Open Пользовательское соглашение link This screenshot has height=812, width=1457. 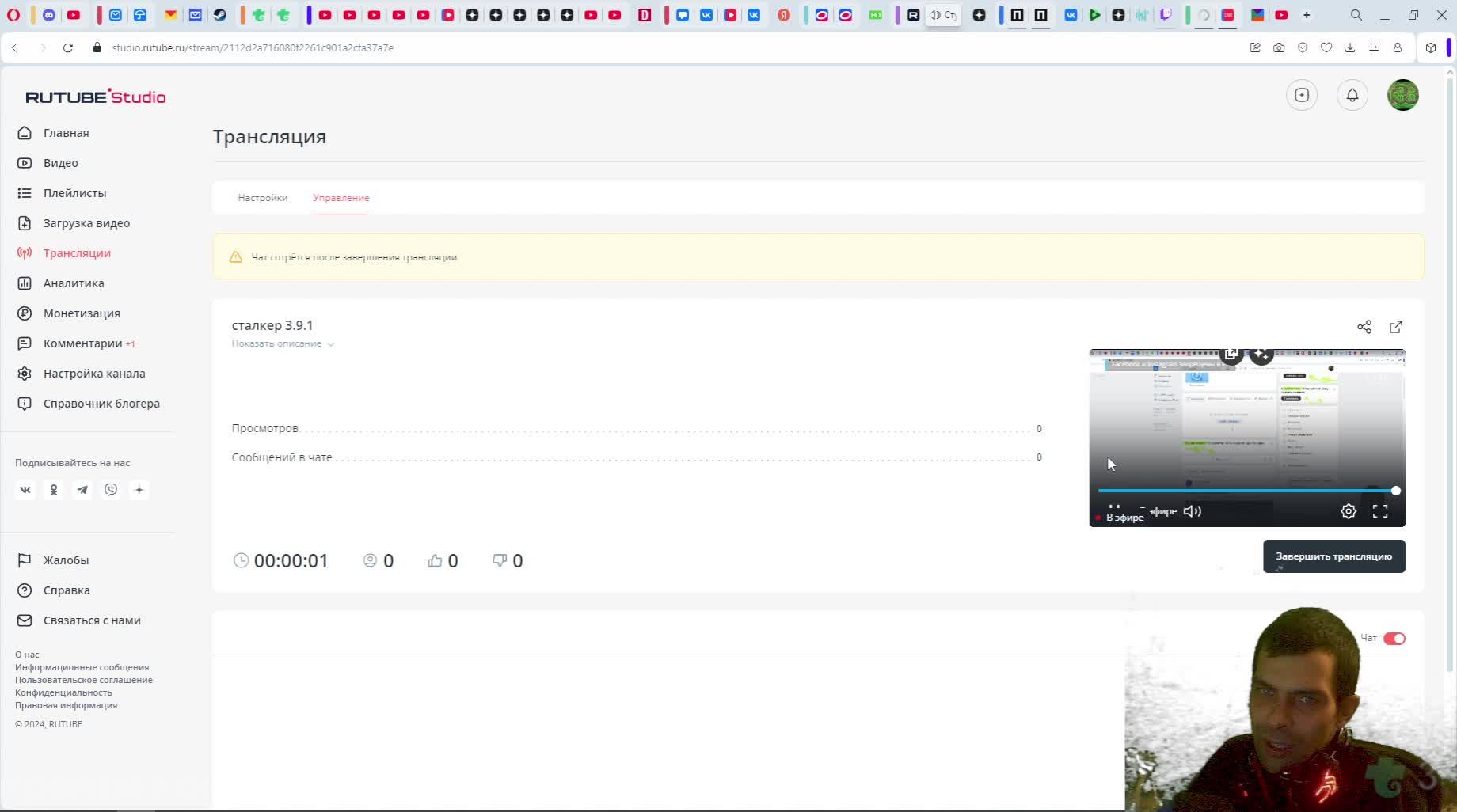(x=84, y=680)
